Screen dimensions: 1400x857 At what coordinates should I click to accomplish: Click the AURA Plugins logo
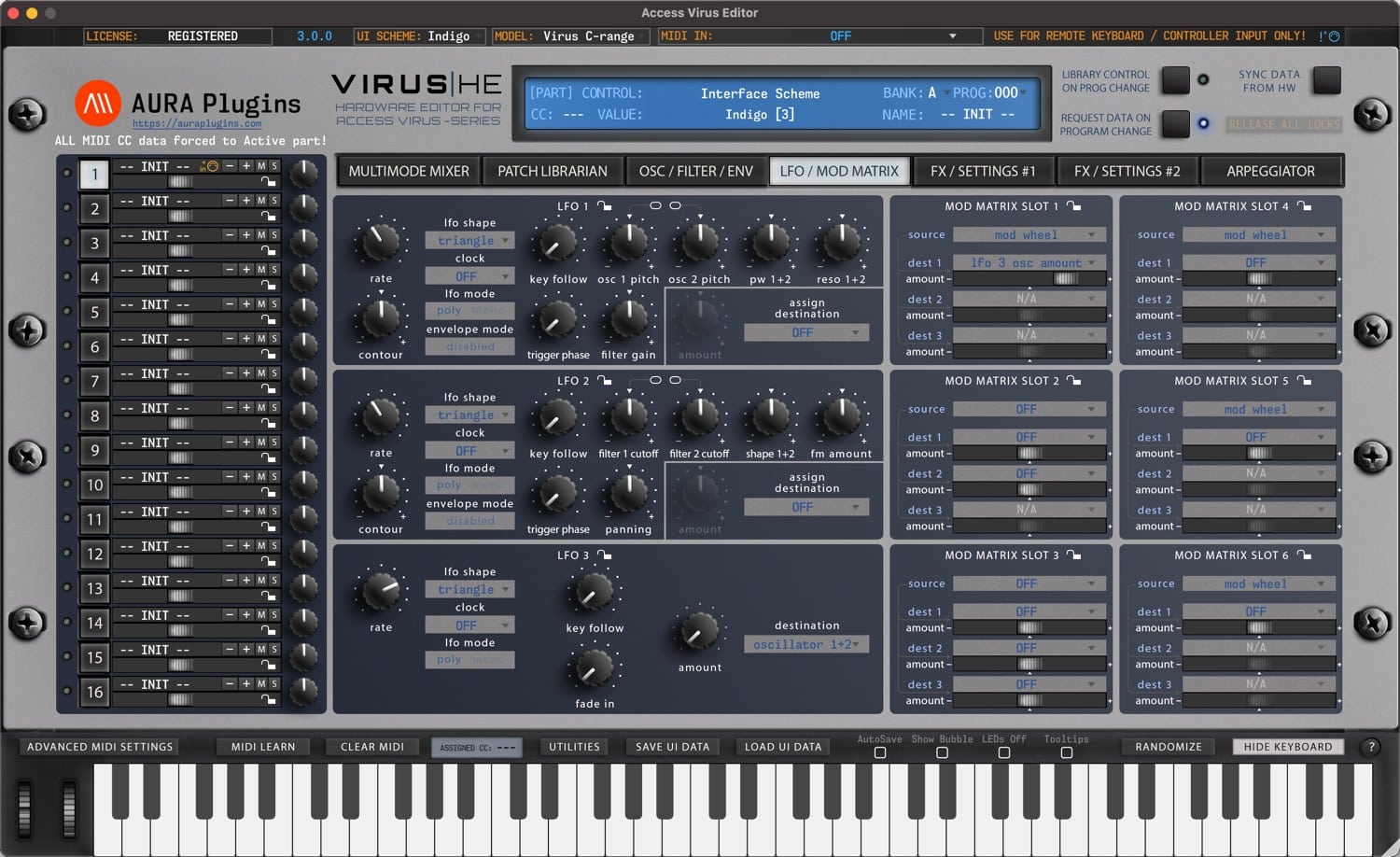(x=98, y=104)
